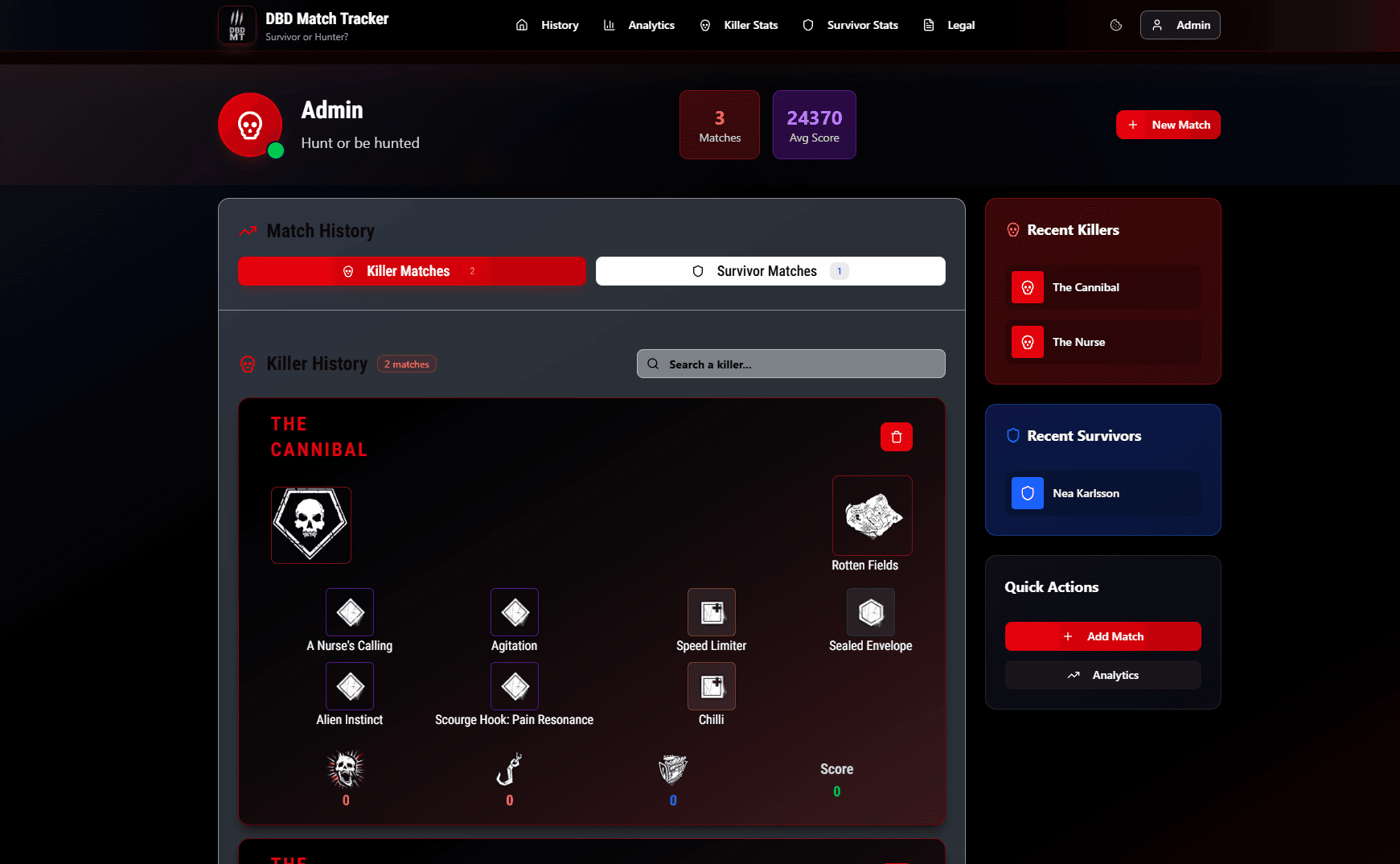Screen dimensions: 1400x864
Task: Click the Killer History skull icon
Action: [248, 364]
